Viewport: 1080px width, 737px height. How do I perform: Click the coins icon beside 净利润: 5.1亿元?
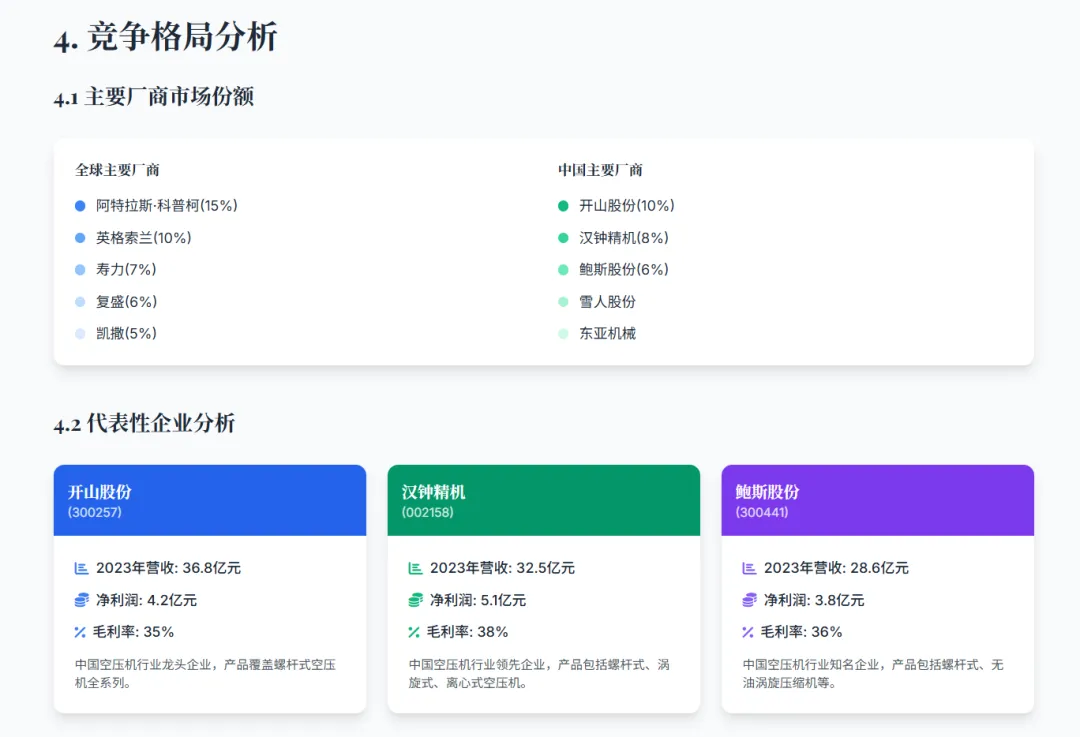click(415, 600)
